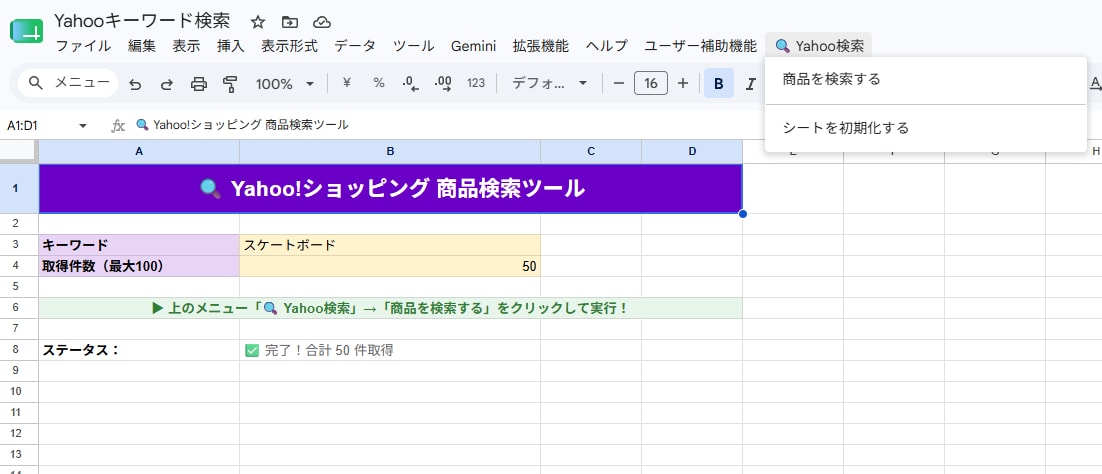The height and width of the screenshot is (474, 1102).
Task: Click the fx function icon
Action: click(118, 126)
